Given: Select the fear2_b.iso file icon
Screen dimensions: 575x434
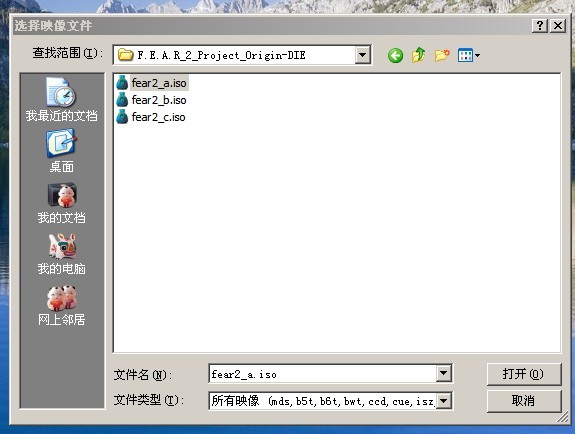Looking at the screenshot, I should point(122,100).
